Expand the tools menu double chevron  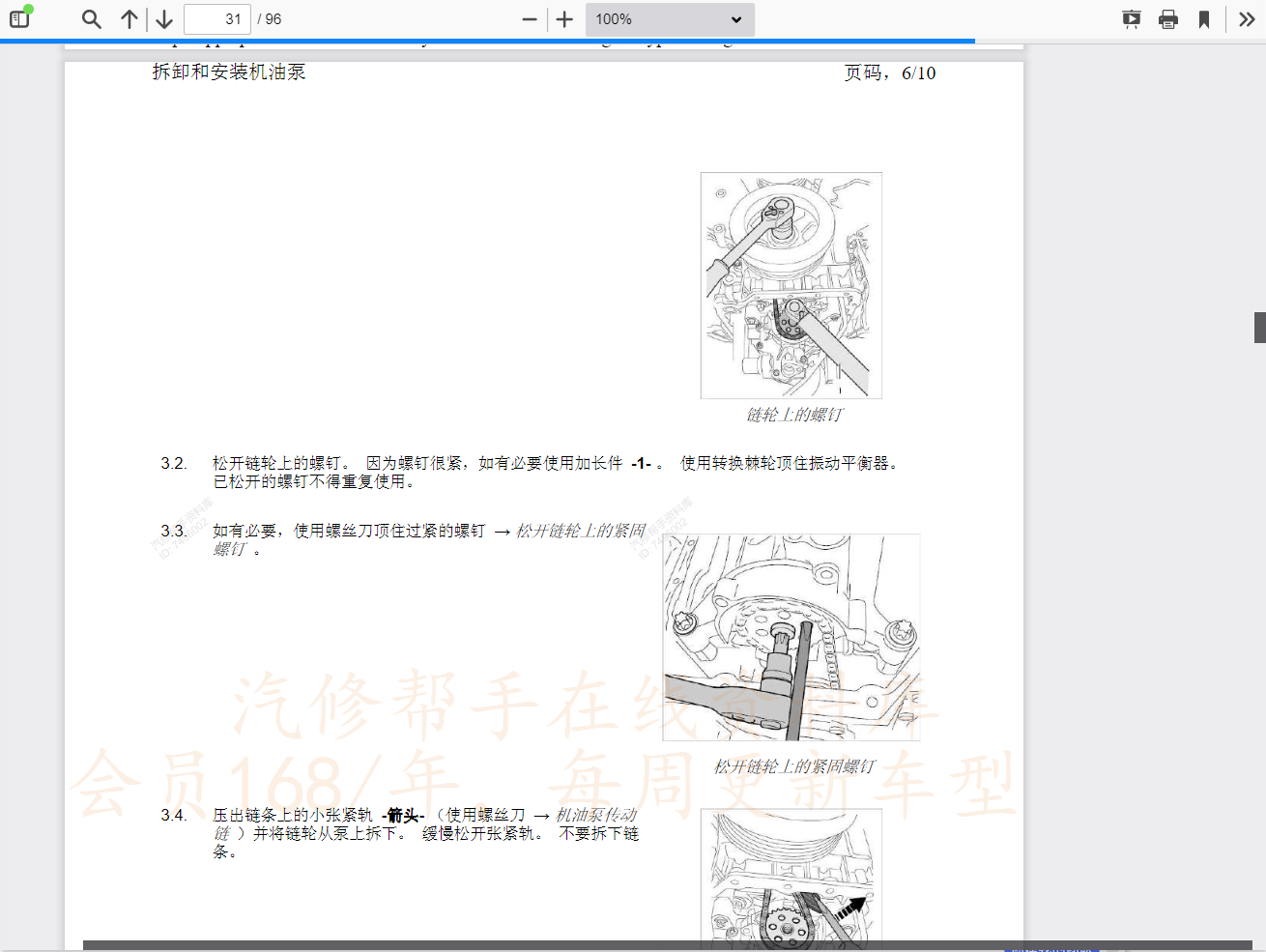click(1247, 19)
